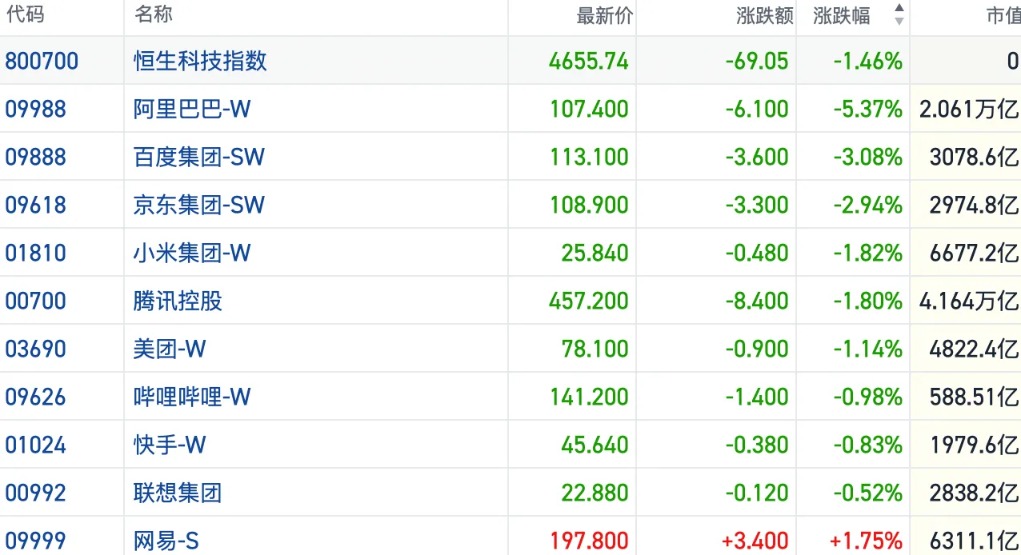
Task: Select market cap 6677.2亿
Action: coord(974,253)
